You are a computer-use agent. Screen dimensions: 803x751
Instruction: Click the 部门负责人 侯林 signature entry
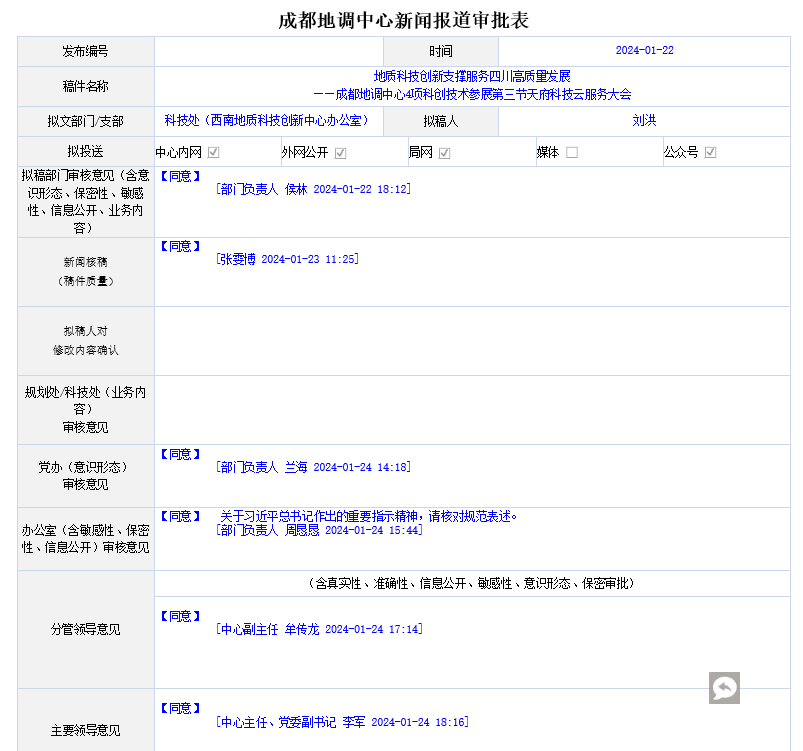tap(313, 189)
